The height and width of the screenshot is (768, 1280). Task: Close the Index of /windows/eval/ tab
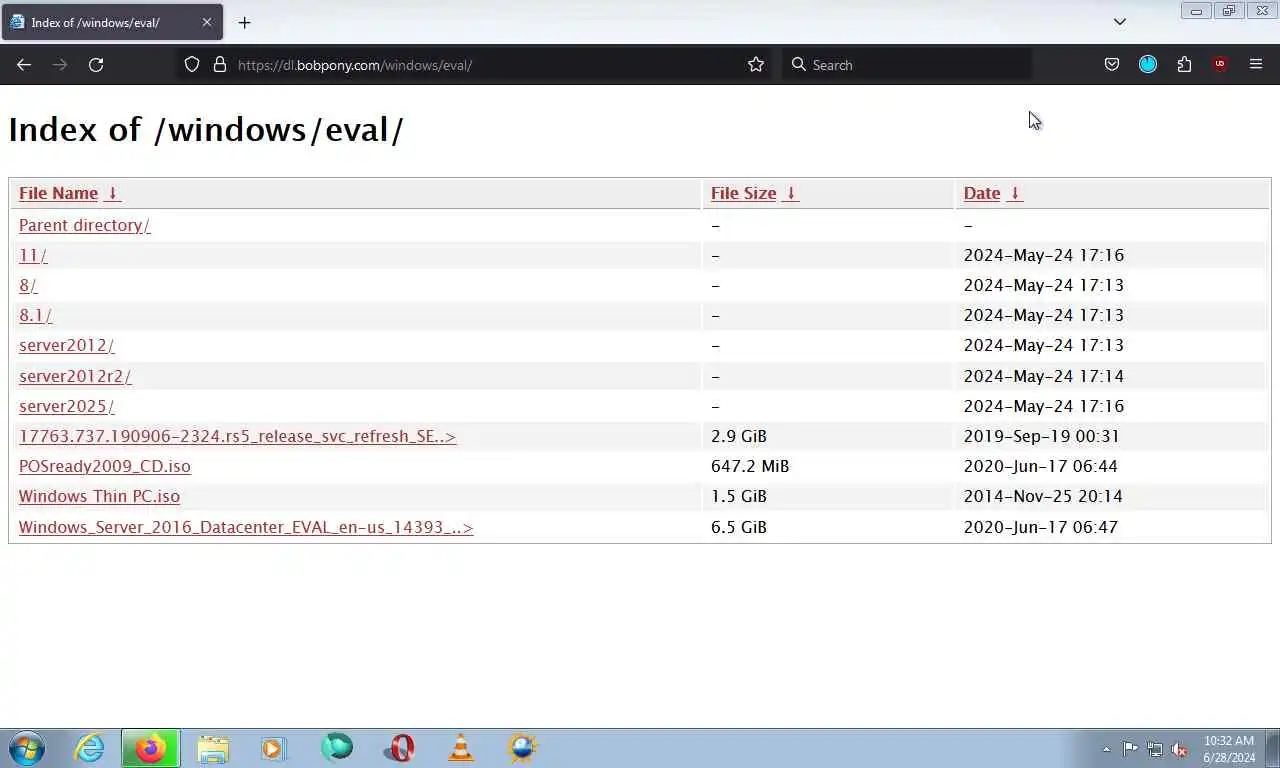tap(207, 22)
